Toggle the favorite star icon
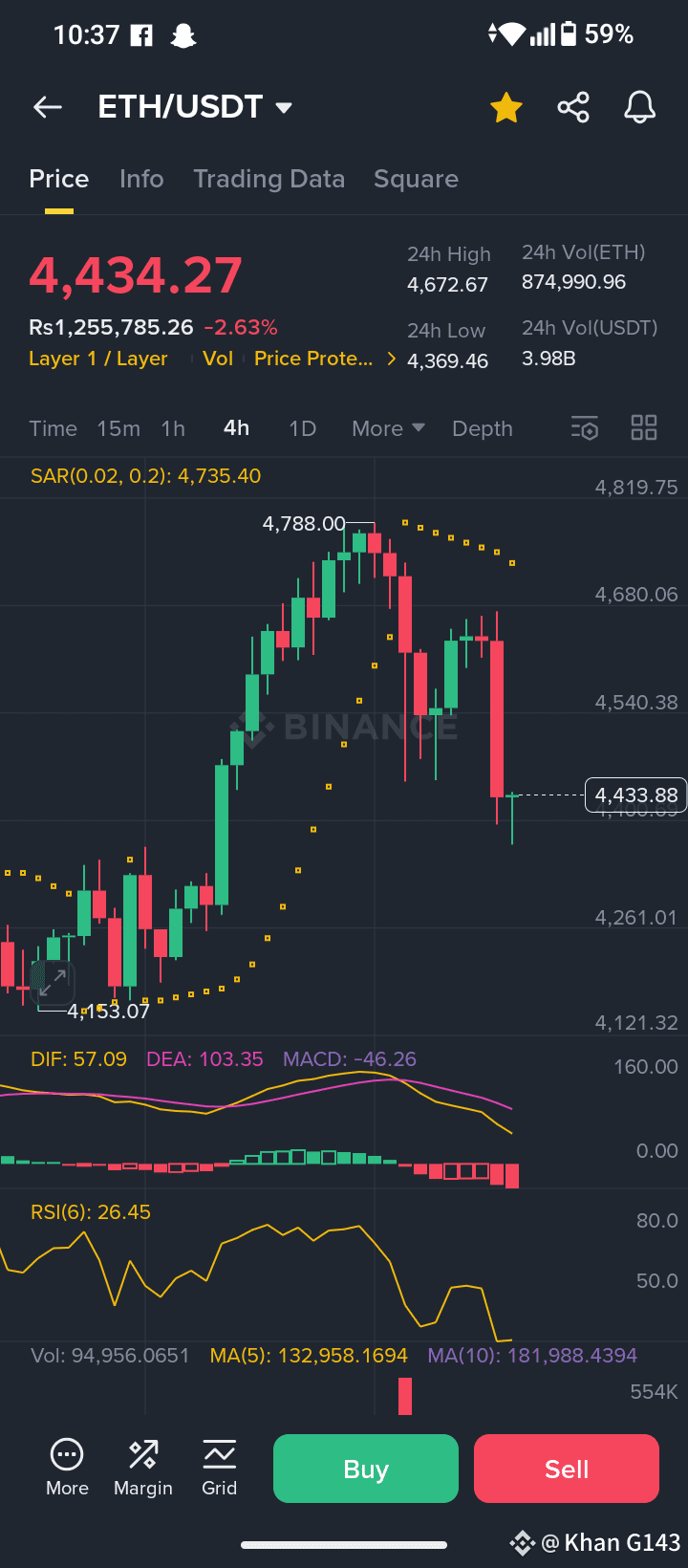The width and height of the screenshot is (688, 1568). [x=506, y=107]
